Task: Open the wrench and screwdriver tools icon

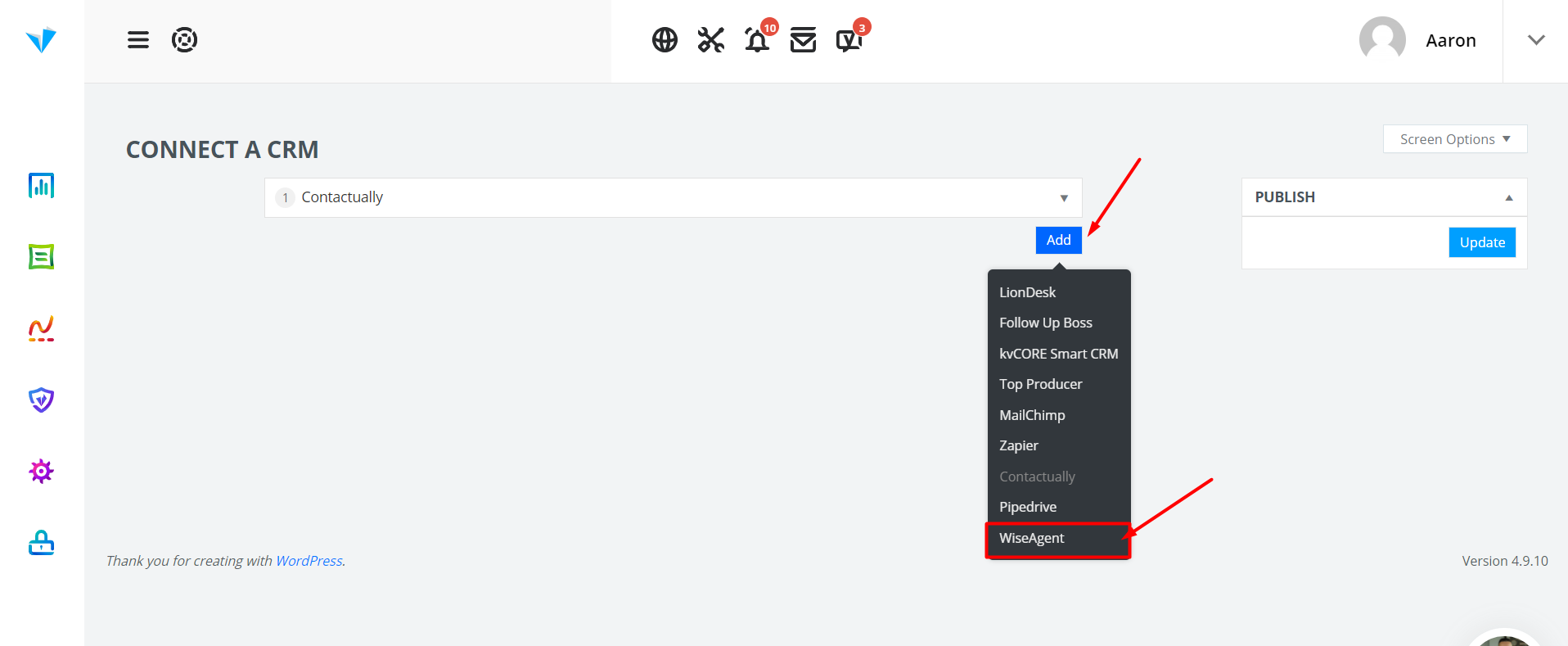Action: tap(711, 39)
